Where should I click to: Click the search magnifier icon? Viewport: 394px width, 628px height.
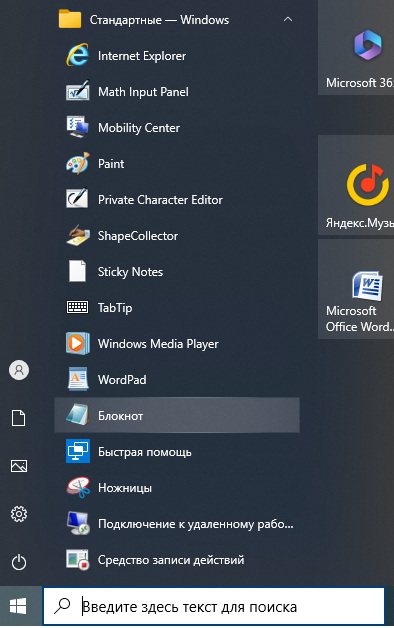click(x=62, y=606)
